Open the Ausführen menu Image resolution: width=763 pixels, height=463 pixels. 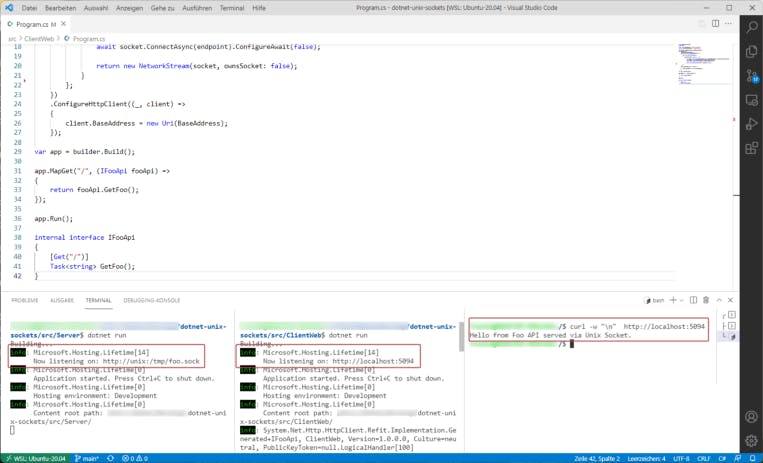coord(197,8)
